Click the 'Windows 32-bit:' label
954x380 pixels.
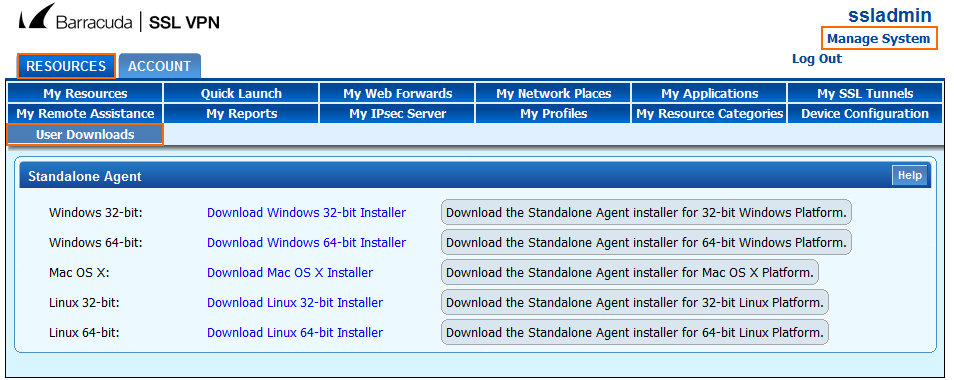coord(96,213)
